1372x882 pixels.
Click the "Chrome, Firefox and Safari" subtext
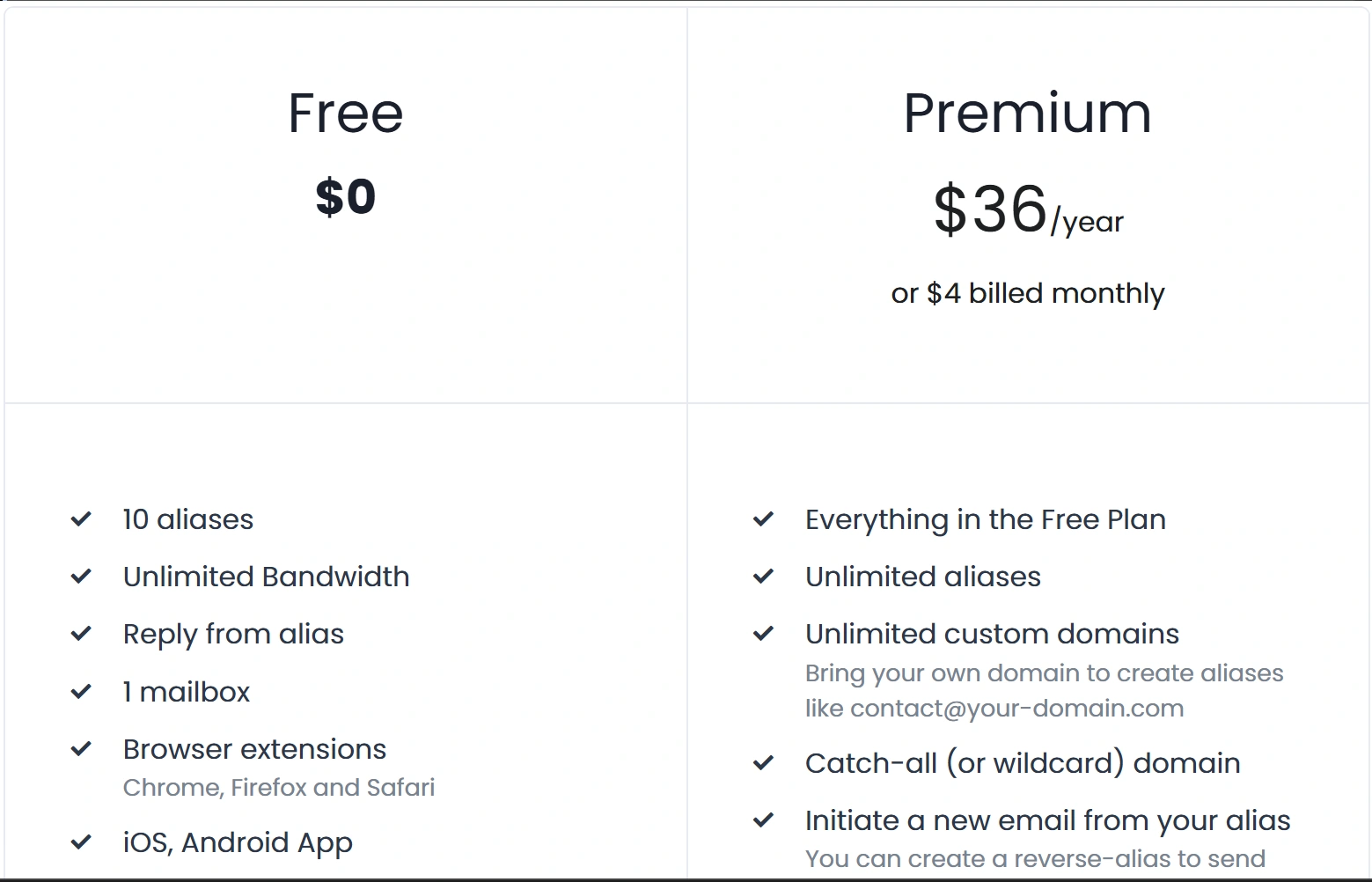(279, 787)
